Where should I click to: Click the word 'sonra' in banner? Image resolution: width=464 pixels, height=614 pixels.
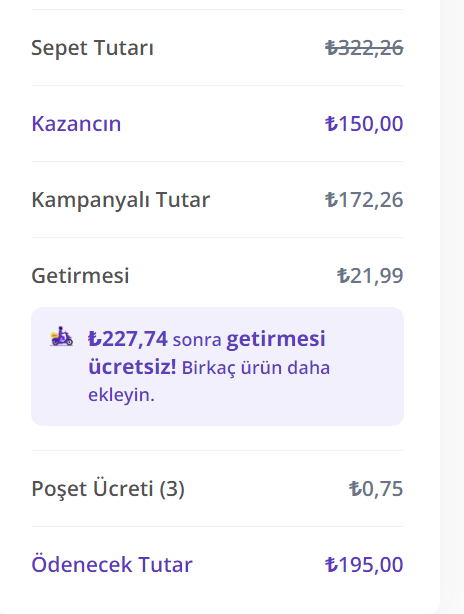[x=197, y=340]
